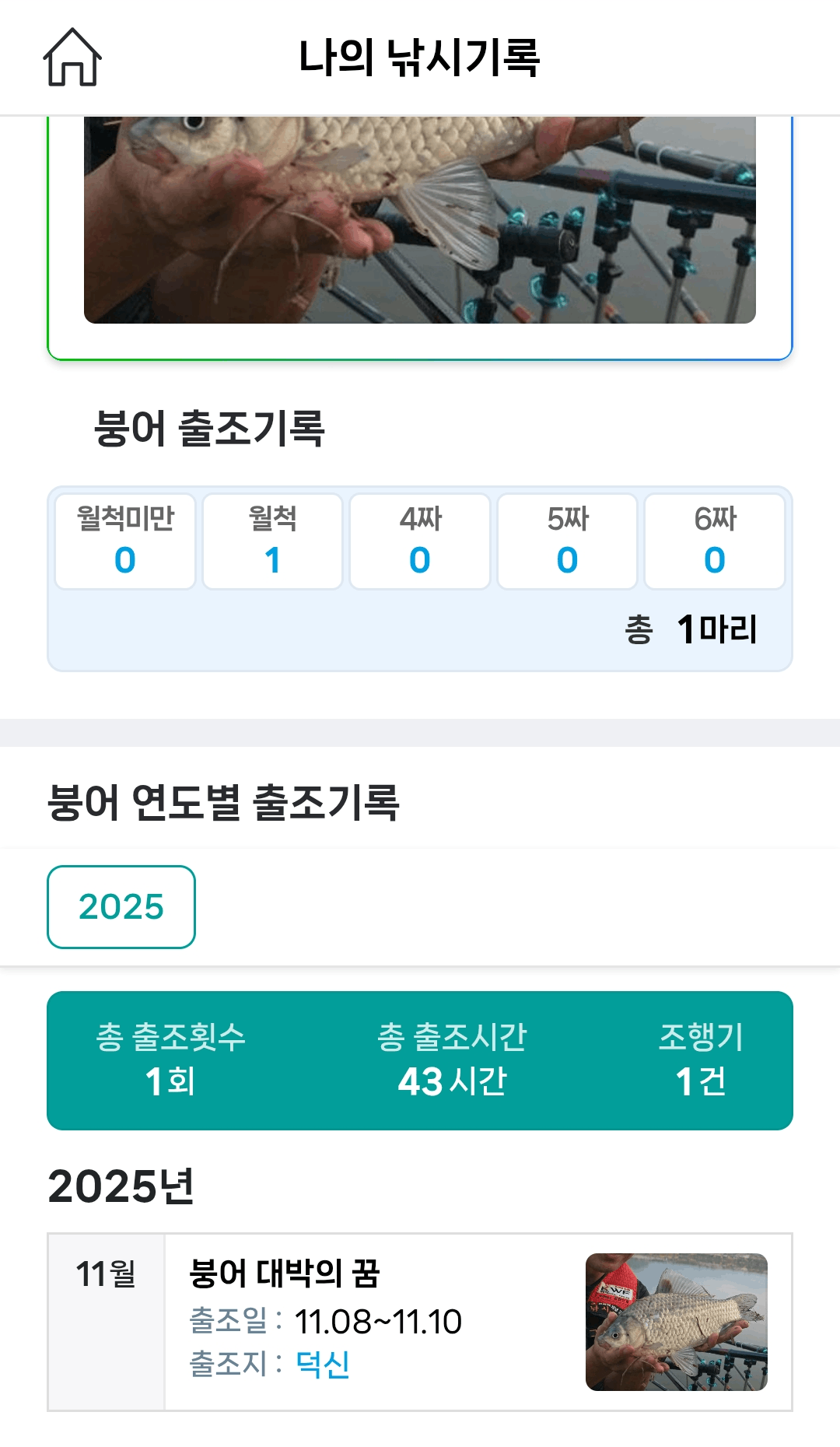This screenshot has height=1447, width=840.
Task: Select the 4짜 count box
Action: [x=420, y=541]
